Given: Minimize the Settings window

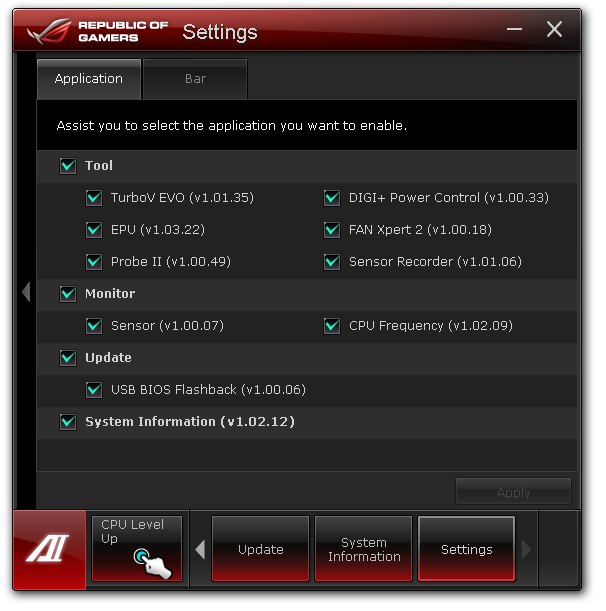Looking at the screenshot, I should pyautogui.click(x=514, y=29).
